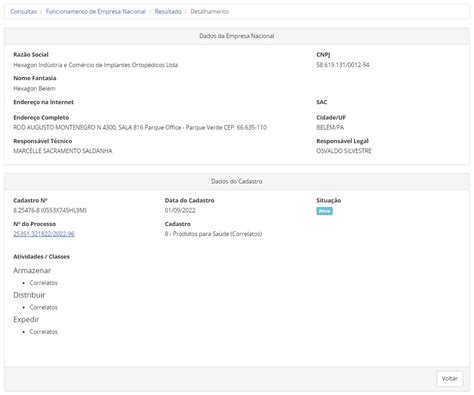Click the Voltar button
The height and width of the screenshot is (395, 474).
tap(450, 379)
